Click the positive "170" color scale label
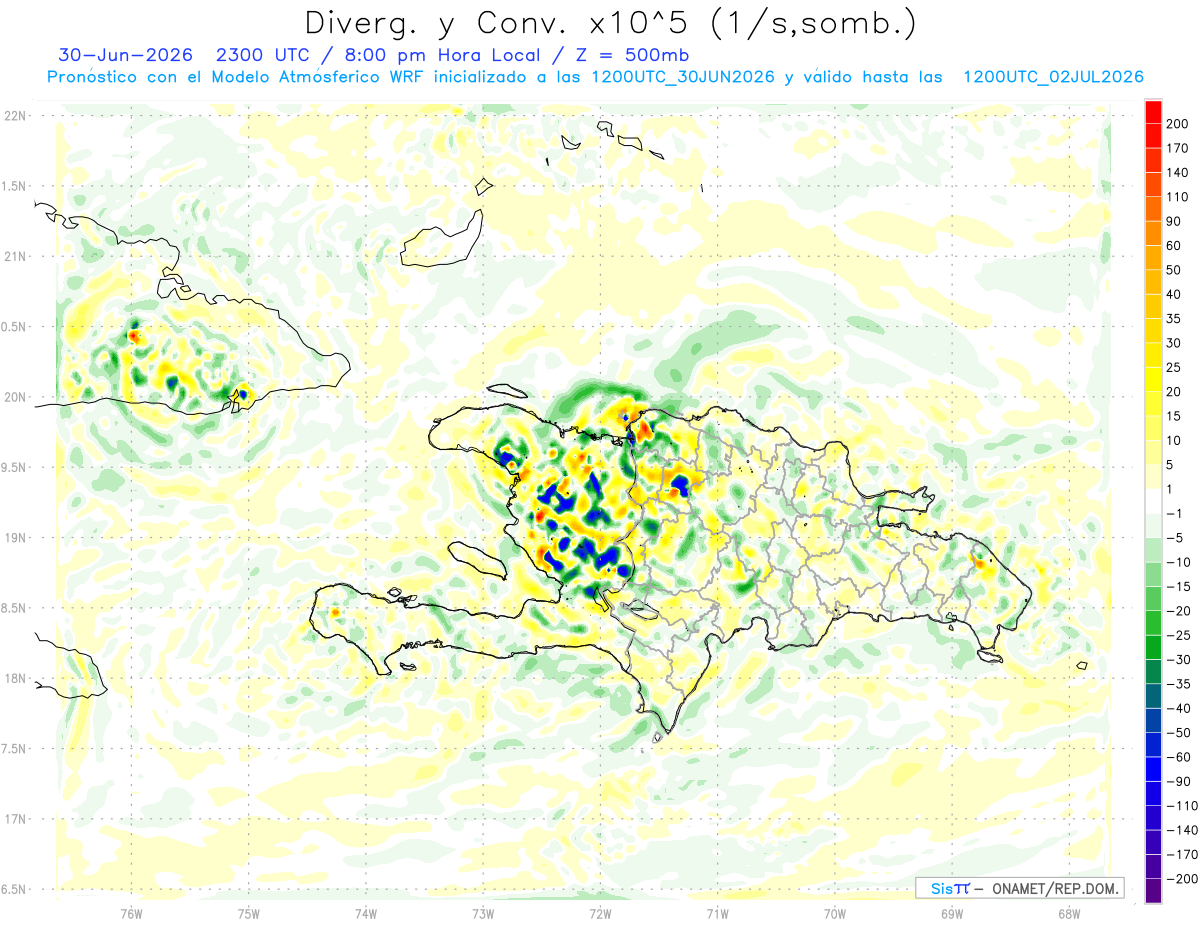The image size is (1200, 927). [1179, 148]
